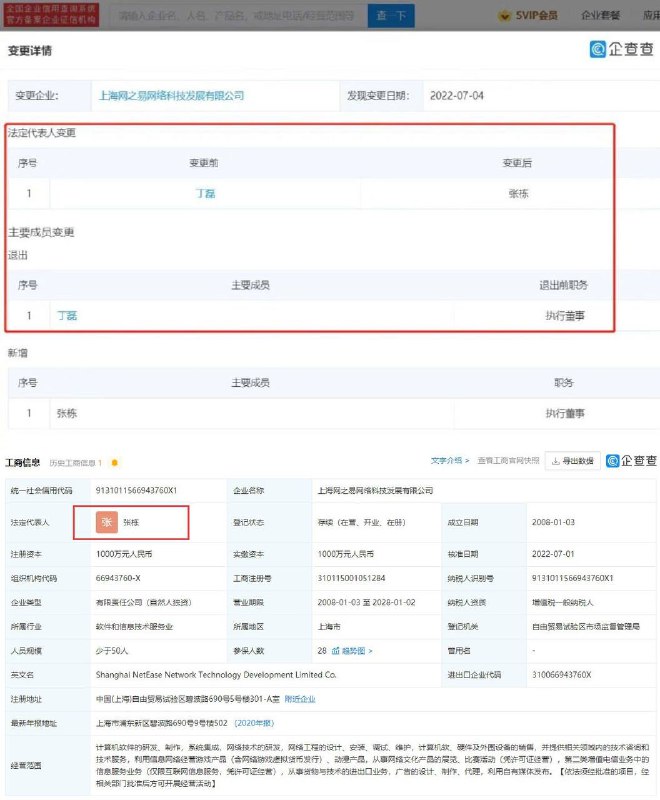Select registered capital 1000万元人民币
This screenshot has height=800, width=660.
(x=124, y=554)
